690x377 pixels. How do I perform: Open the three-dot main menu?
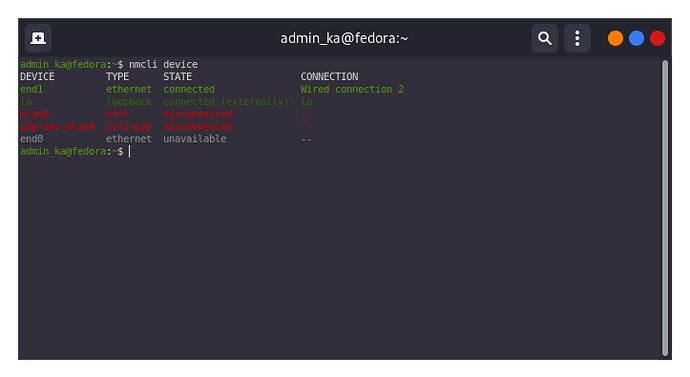coord(577,38)
